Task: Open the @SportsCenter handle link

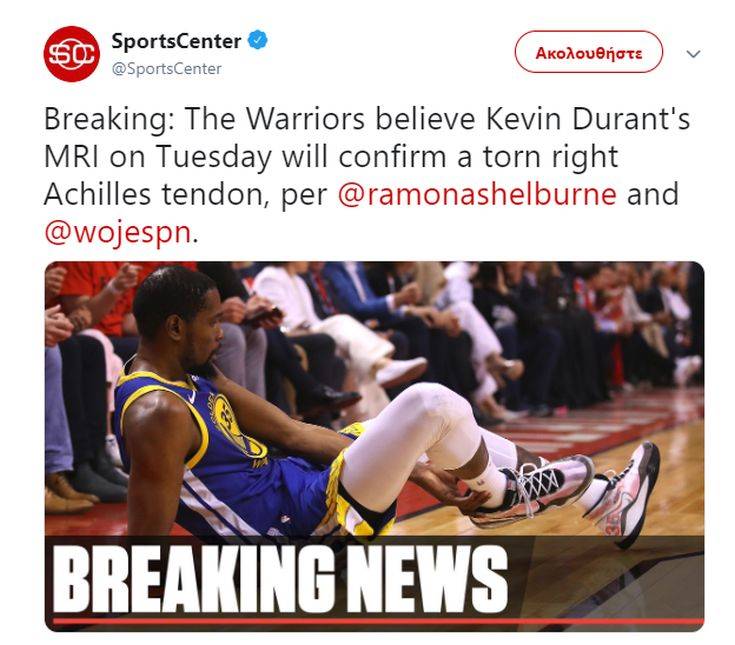Action: [x=166, y=69]
